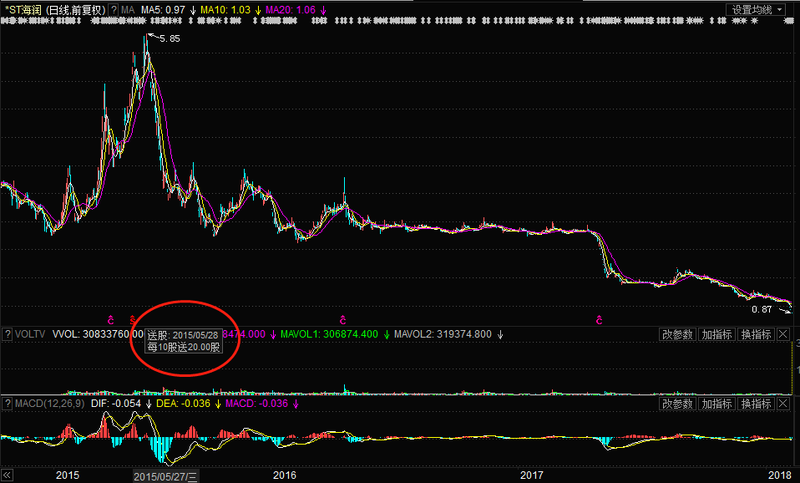Select 加指标 in the MACD panel

(717, 404)
